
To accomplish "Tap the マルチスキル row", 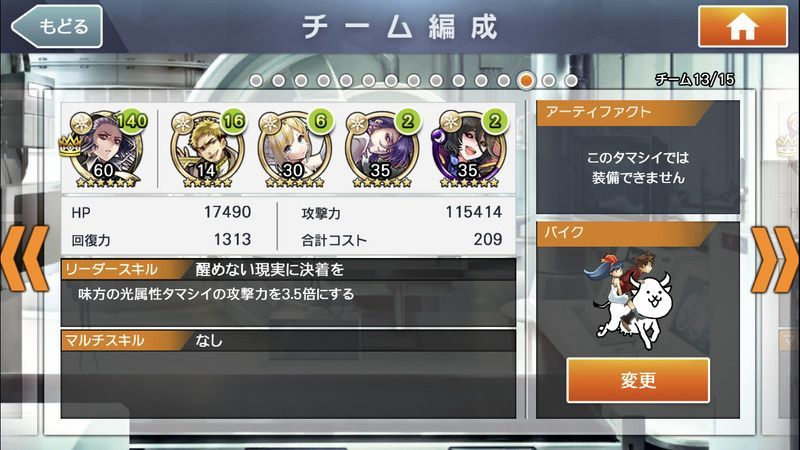I will click(288, 340).
